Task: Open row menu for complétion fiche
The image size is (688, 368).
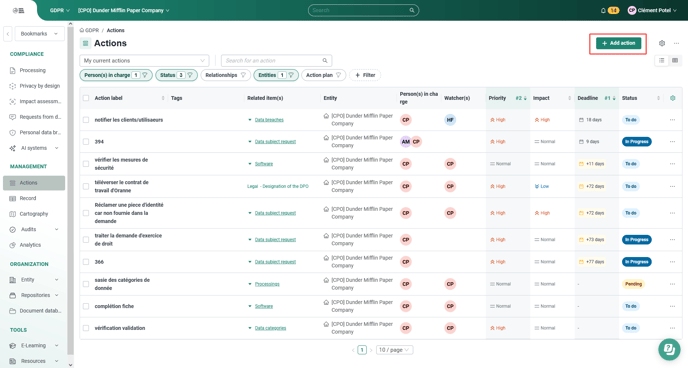Action: 672,306
